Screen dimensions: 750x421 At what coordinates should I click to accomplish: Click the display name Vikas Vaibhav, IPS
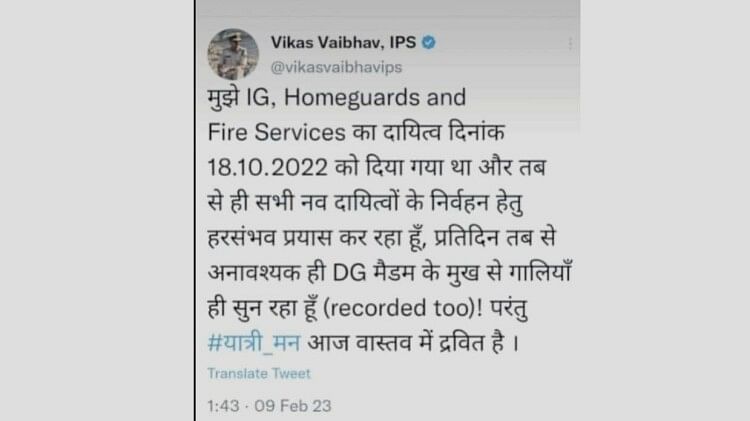[x=343, y=42]
